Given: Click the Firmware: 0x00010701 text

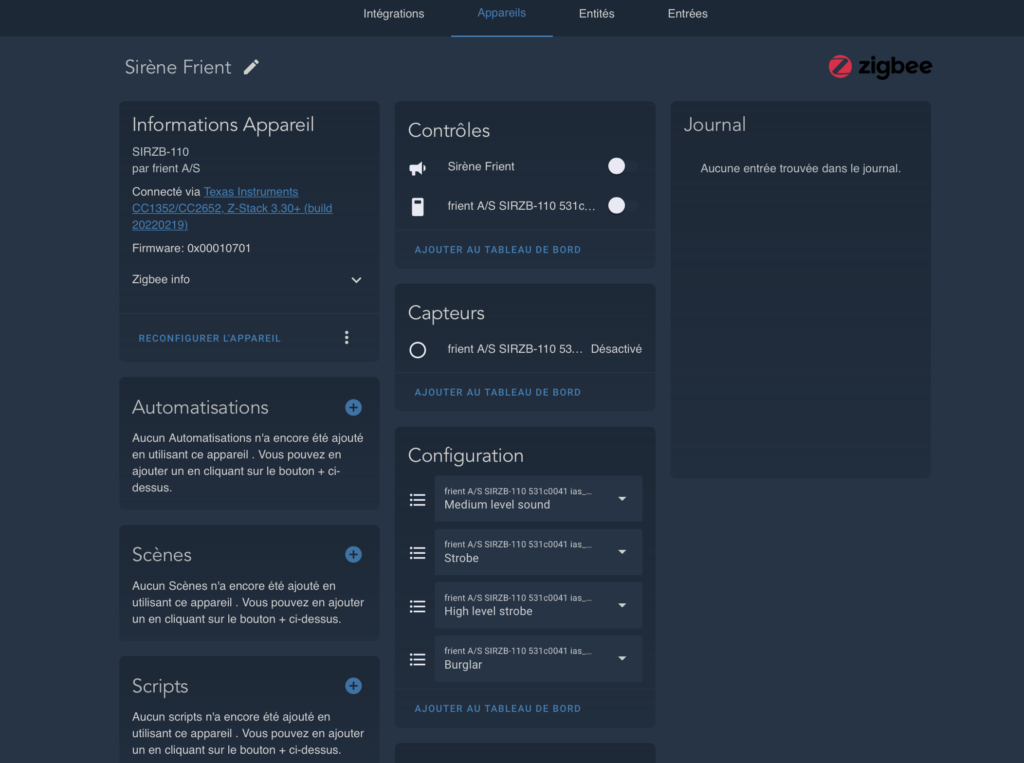Looking at the screenshot, I should [191, 248].
